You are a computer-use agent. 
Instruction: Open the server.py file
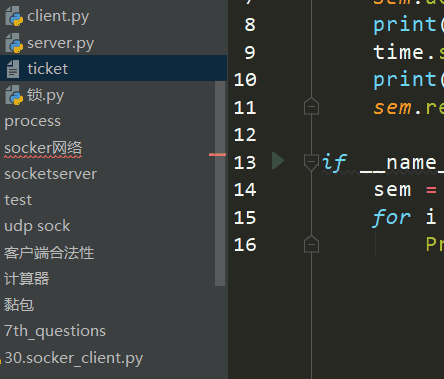[61, 43]
